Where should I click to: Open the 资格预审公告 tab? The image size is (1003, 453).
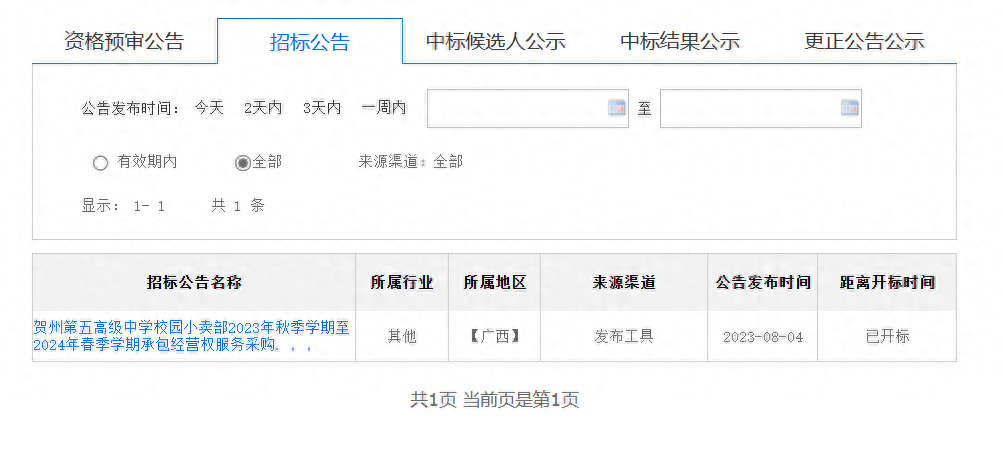point(124,42)
